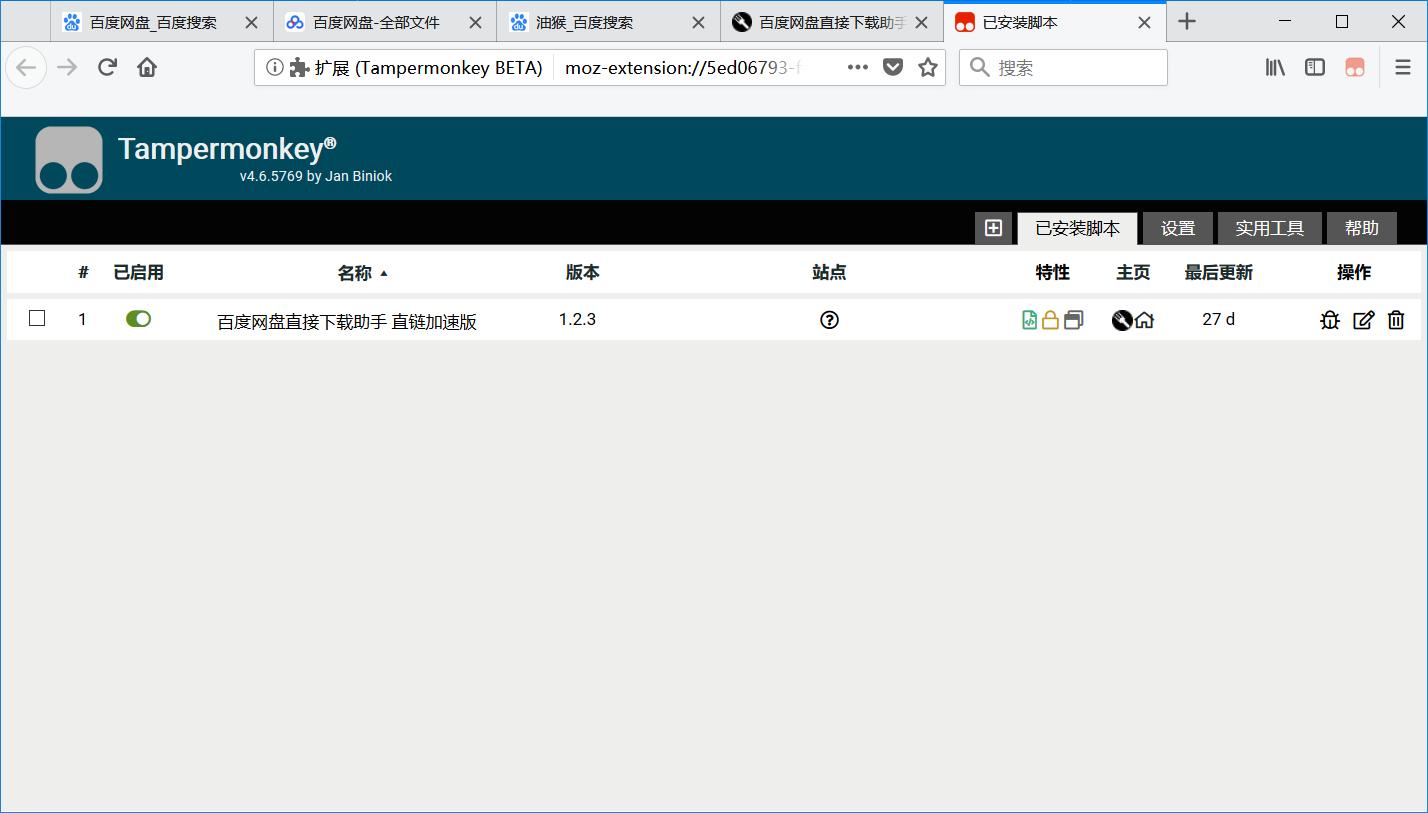Click the 主页 column header

coord(1133,272)
